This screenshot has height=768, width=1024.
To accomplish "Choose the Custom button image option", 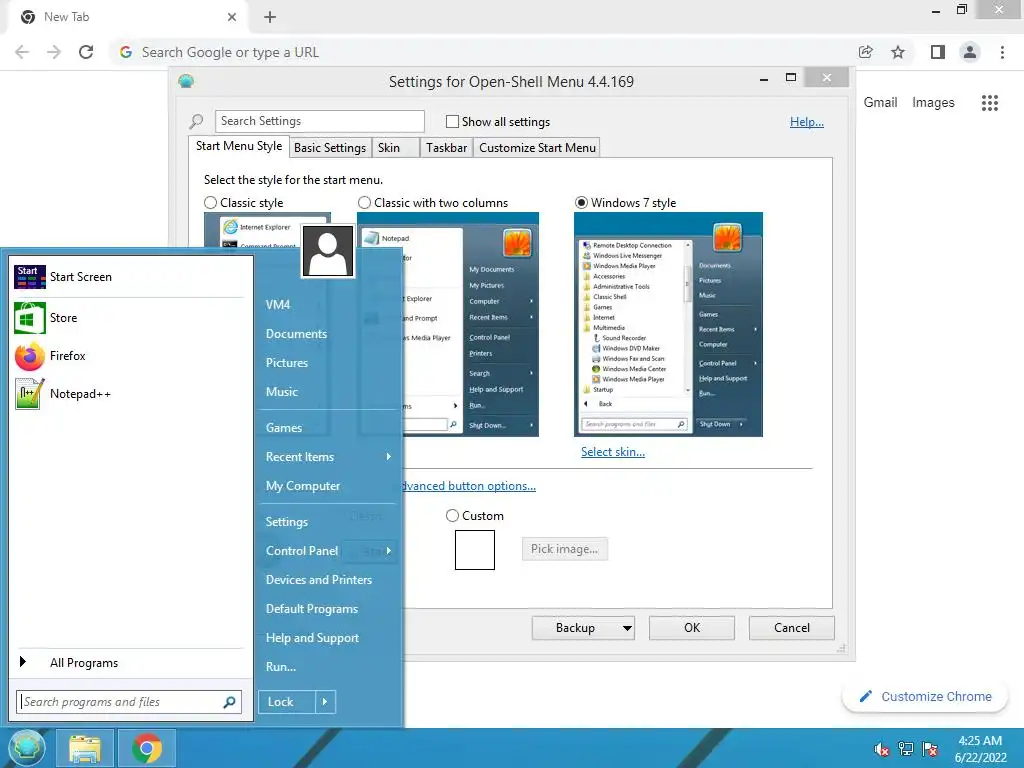I will tap(452, 515).
